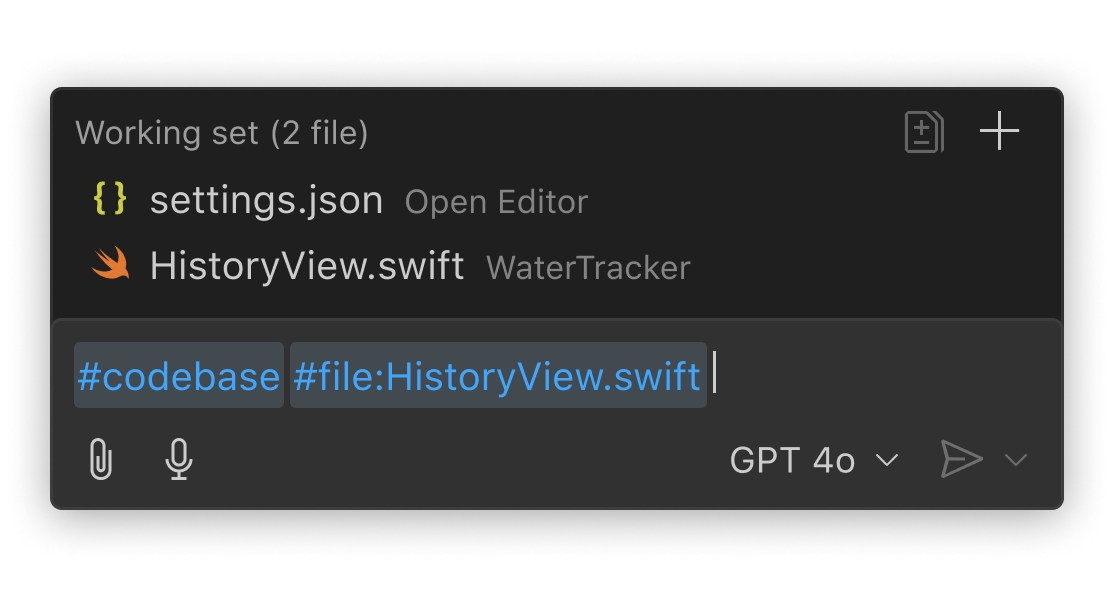Send the prompt with the arrow icon
Viewport: 1111px width, 600px height.
[x=961, y=459]
